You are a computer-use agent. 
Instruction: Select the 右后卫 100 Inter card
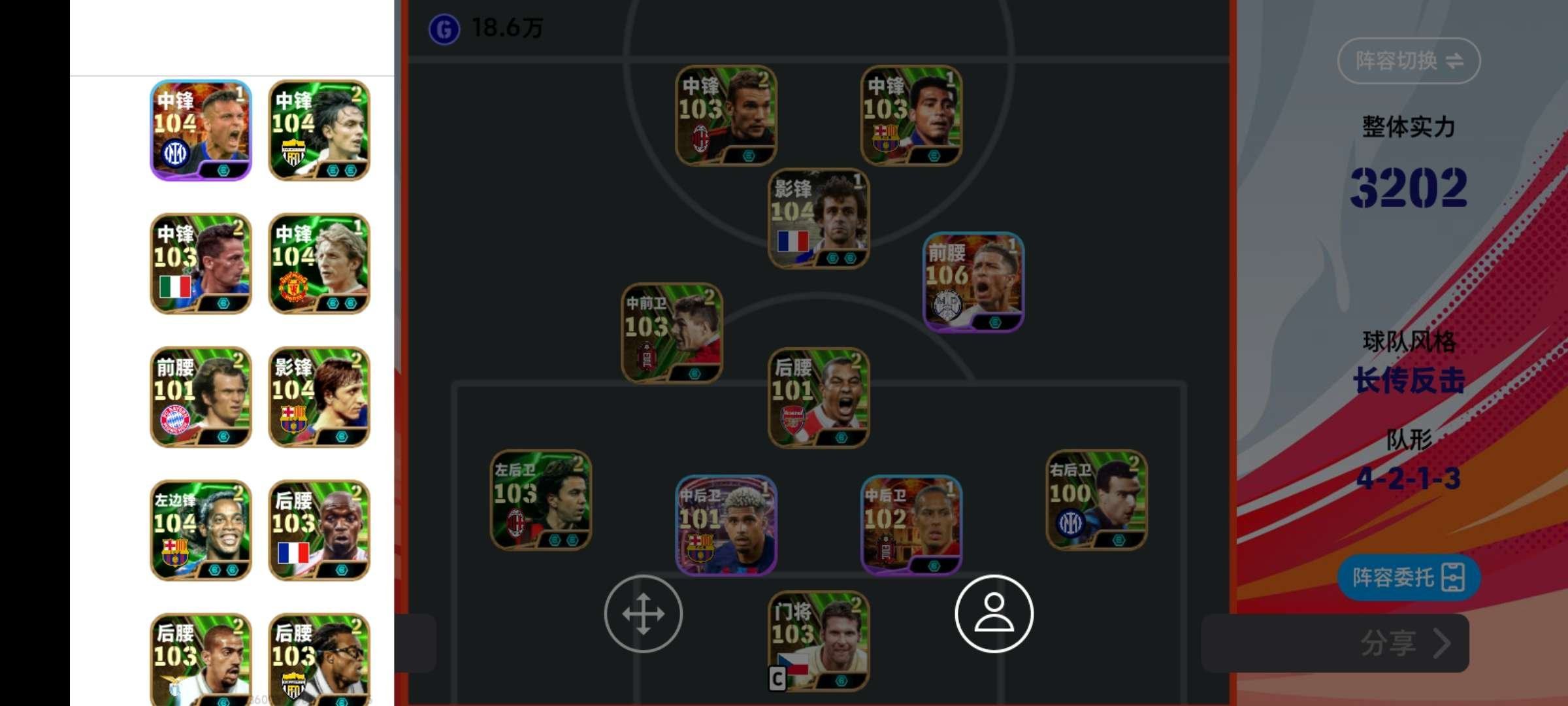(x=1097, y=499)
